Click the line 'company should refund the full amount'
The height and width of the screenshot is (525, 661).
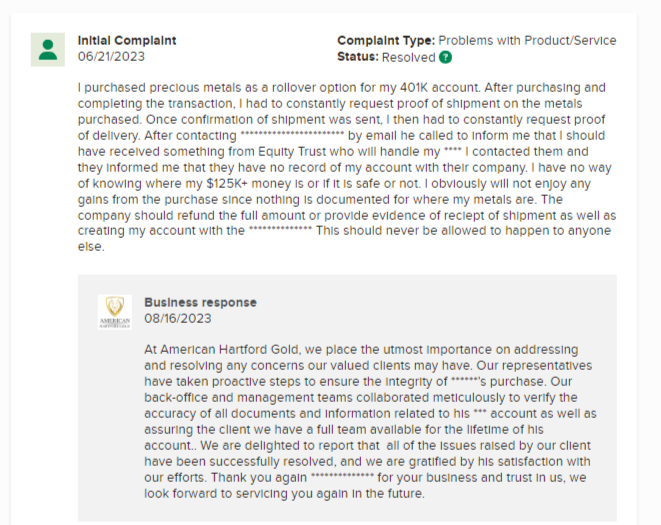347,215
